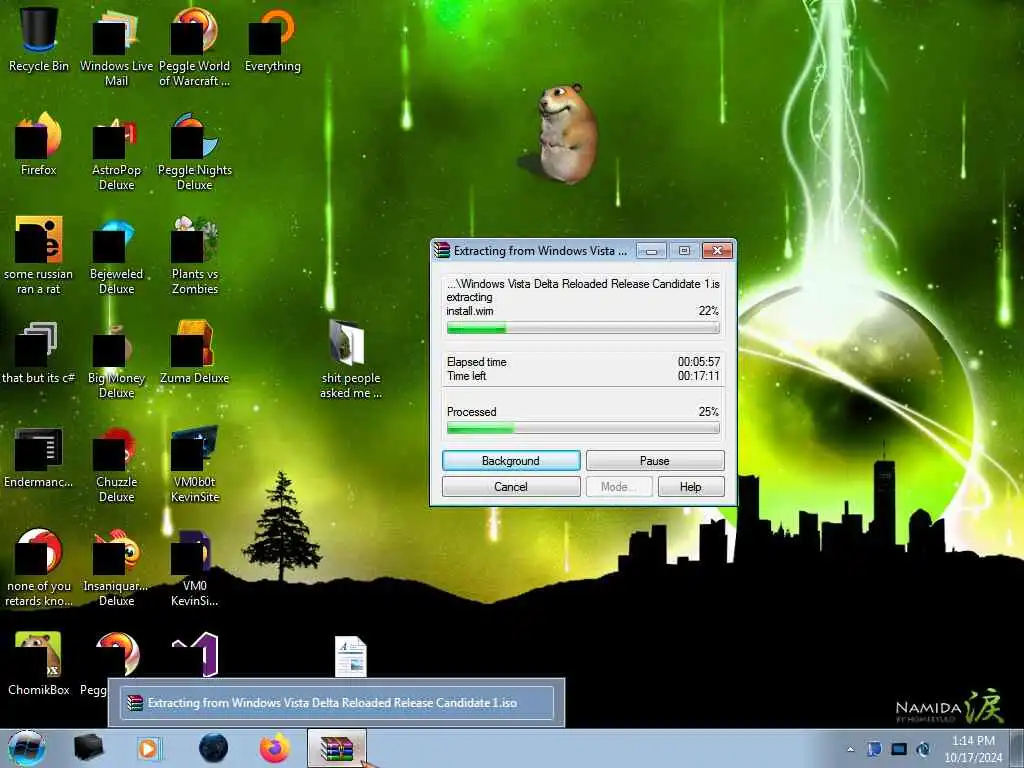
Task: Open the Firefox desktop shortcut
Action: click(x=38, y=144)
